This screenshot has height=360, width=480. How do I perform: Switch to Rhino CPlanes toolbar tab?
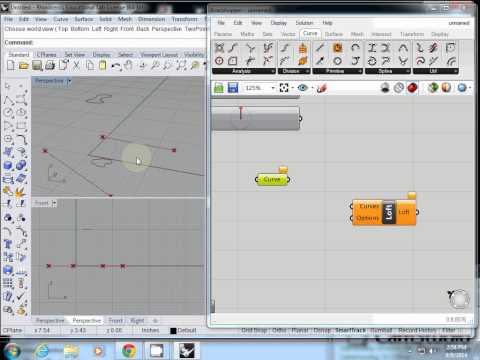click(x=47, y=55)
